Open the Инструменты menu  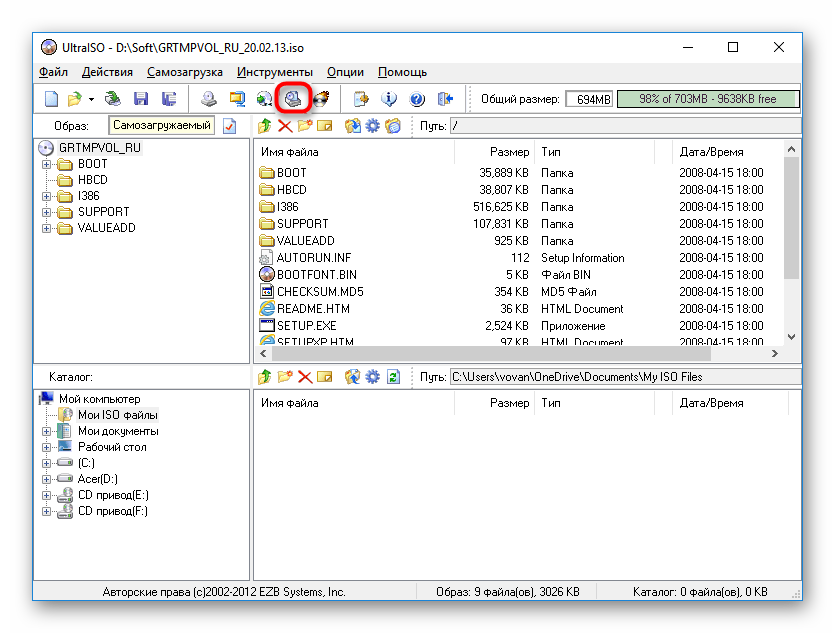(x=274, y=72)
